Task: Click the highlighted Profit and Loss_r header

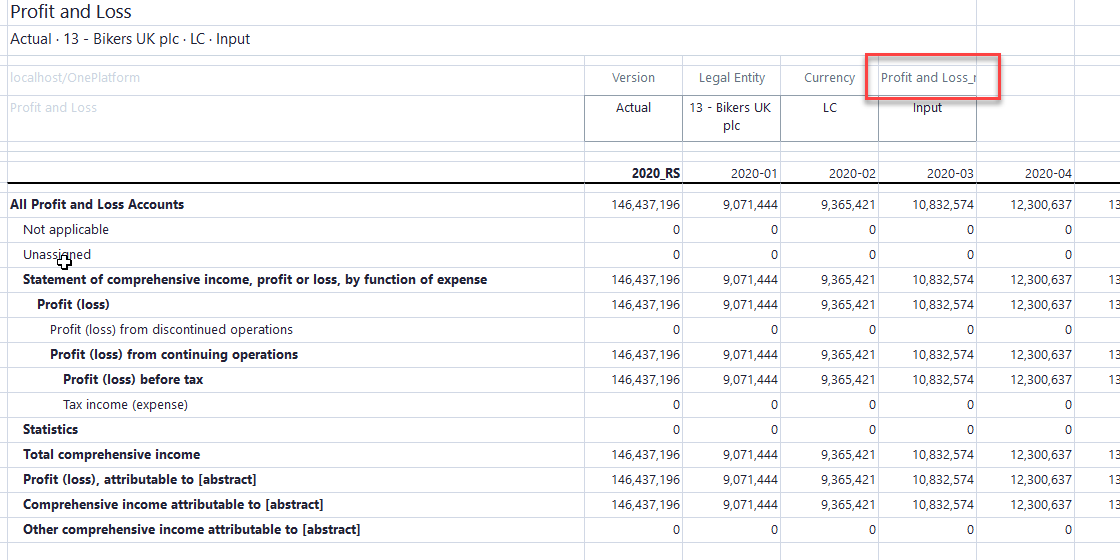Action: pyautogui.click(x=927, y=78)
